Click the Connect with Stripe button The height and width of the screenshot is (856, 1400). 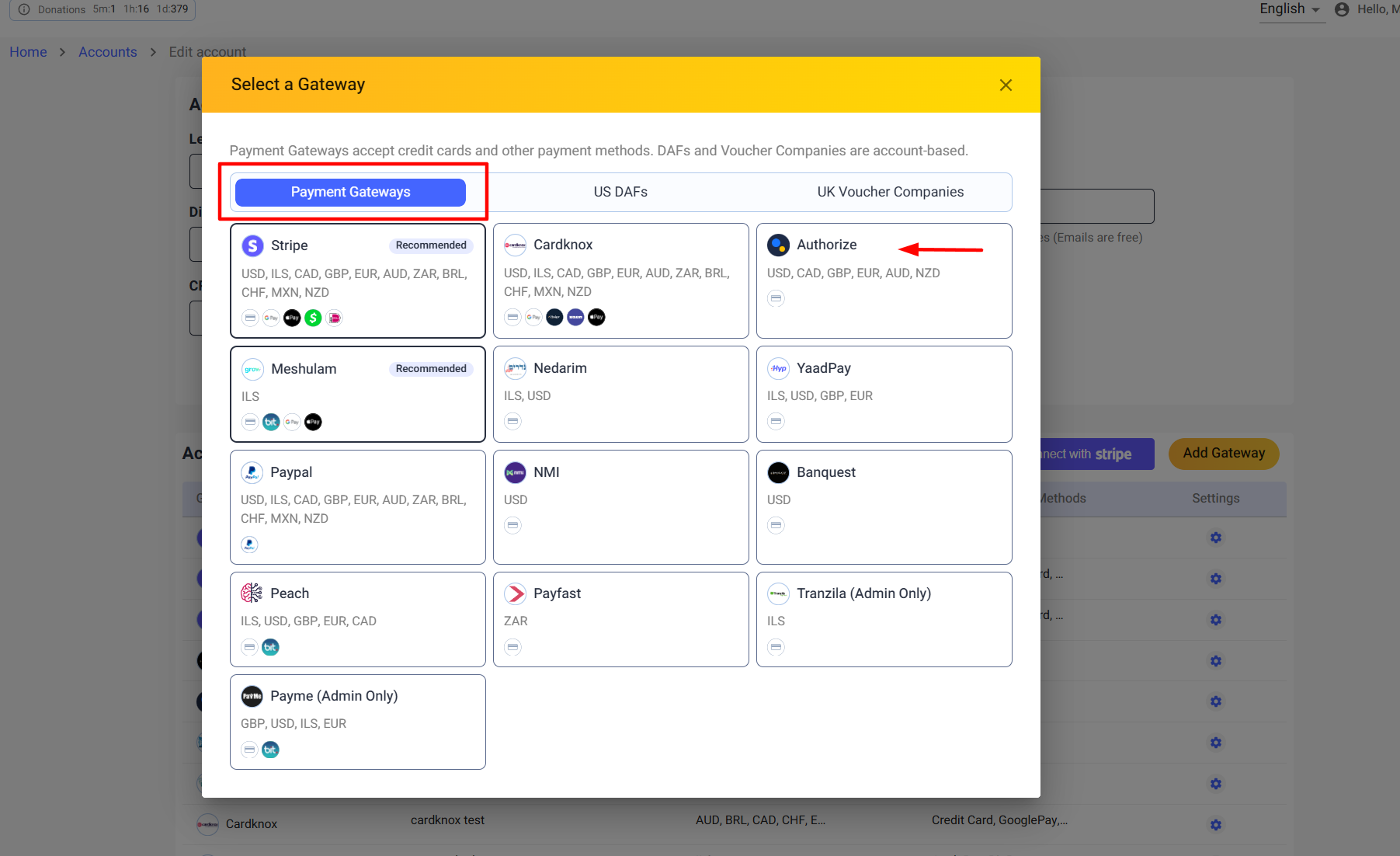tap(1097, 454)
